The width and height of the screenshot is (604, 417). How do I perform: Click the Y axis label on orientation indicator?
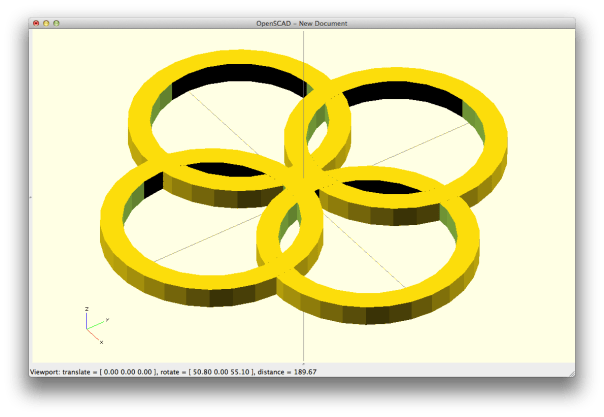coord(106,319)
